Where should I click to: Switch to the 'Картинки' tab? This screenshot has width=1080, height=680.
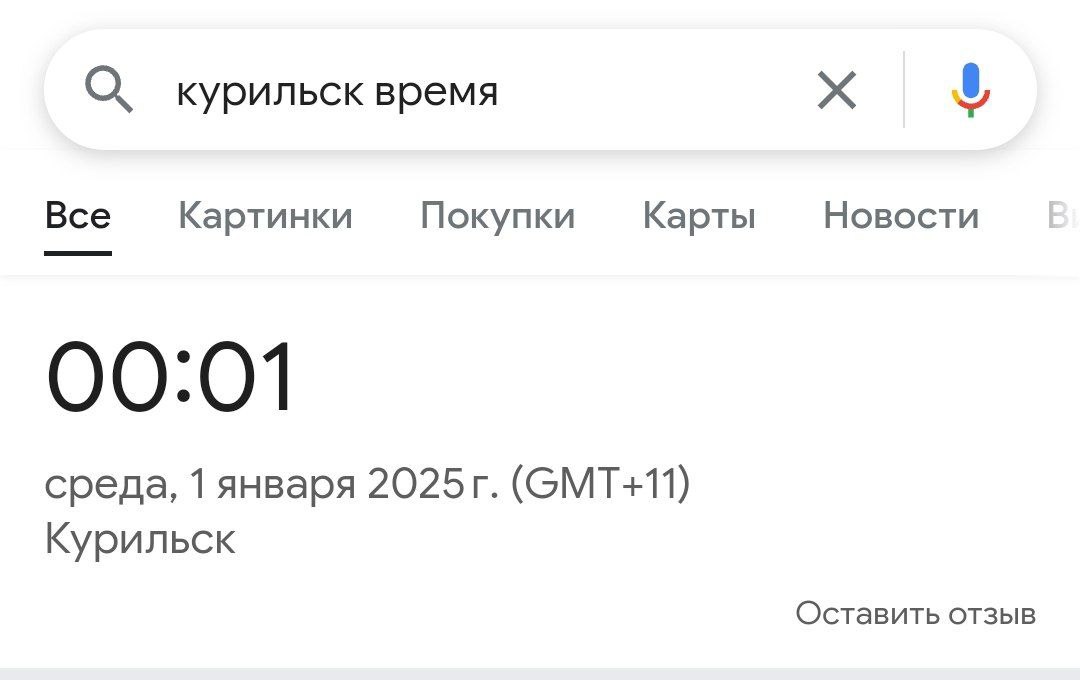tap(265, 215)
